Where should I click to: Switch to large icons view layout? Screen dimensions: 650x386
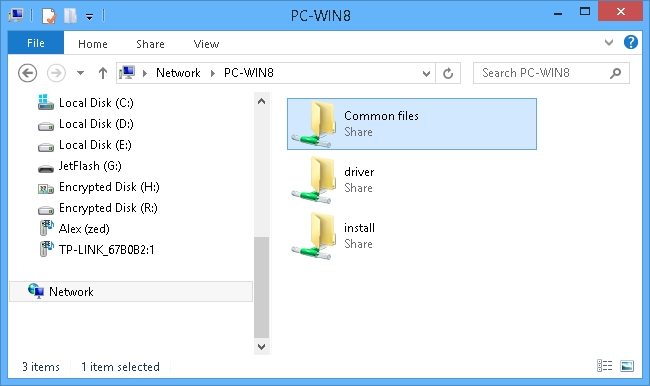[x=627, y=366]
